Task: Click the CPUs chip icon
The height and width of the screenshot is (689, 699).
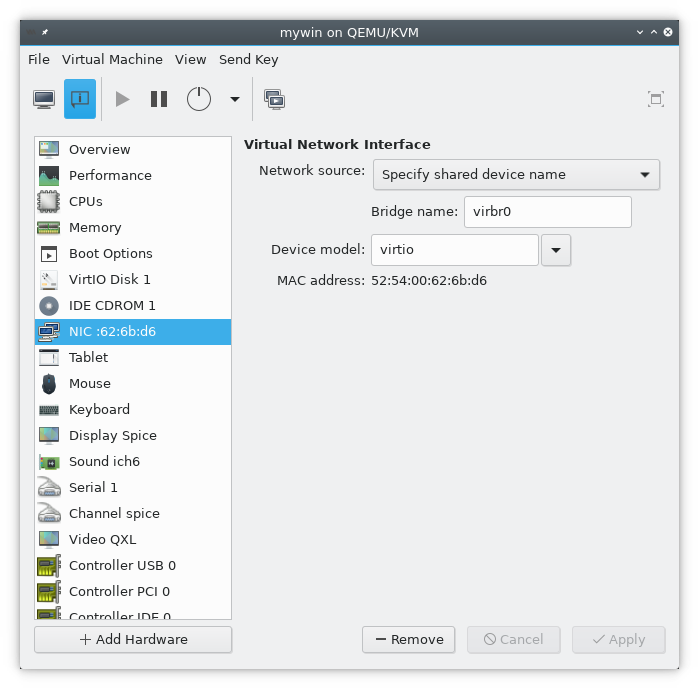Action: 49,201
